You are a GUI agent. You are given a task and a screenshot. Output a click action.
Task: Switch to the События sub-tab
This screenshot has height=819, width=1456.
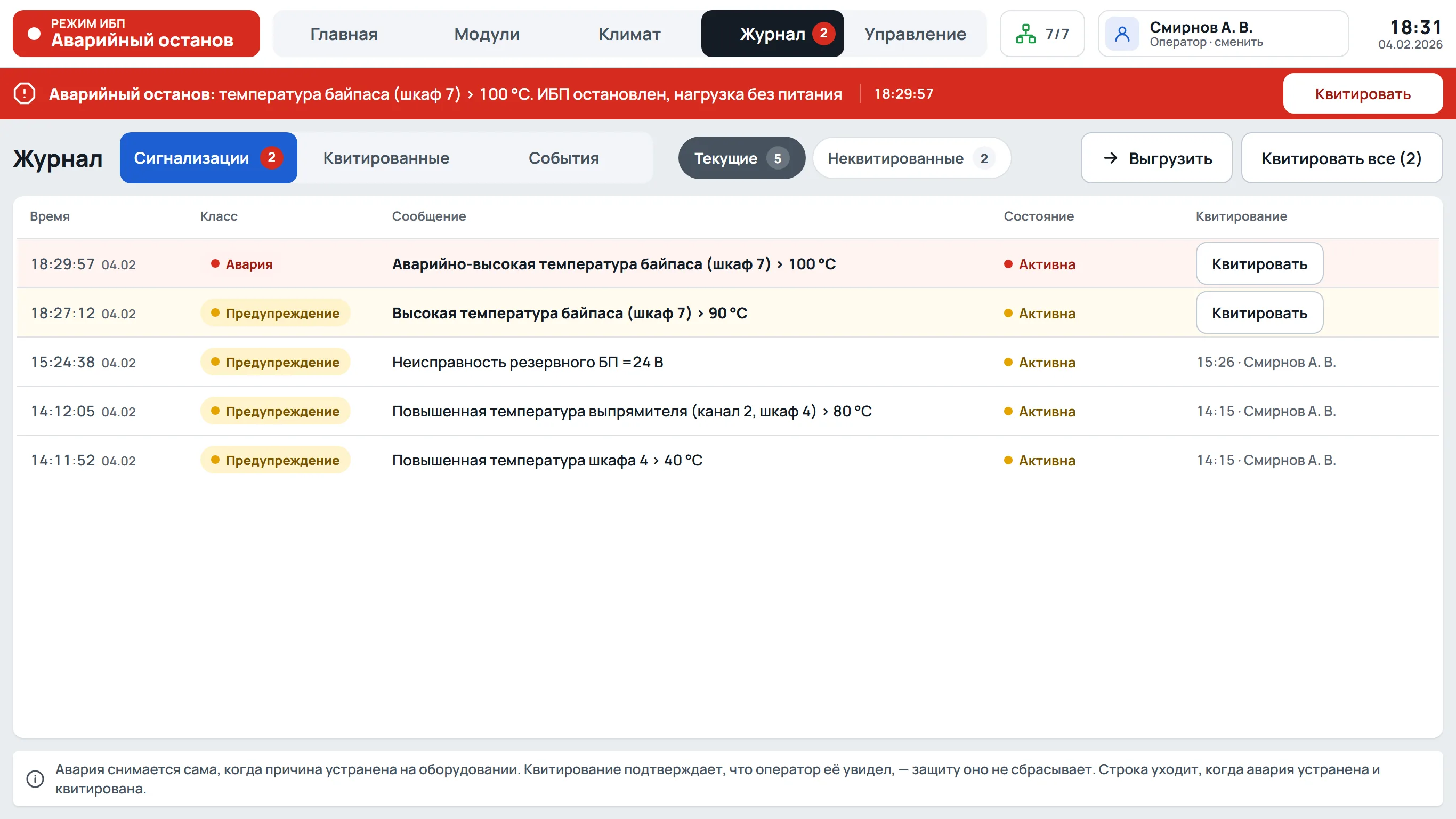pyautogui.click(x=563, y=158)
